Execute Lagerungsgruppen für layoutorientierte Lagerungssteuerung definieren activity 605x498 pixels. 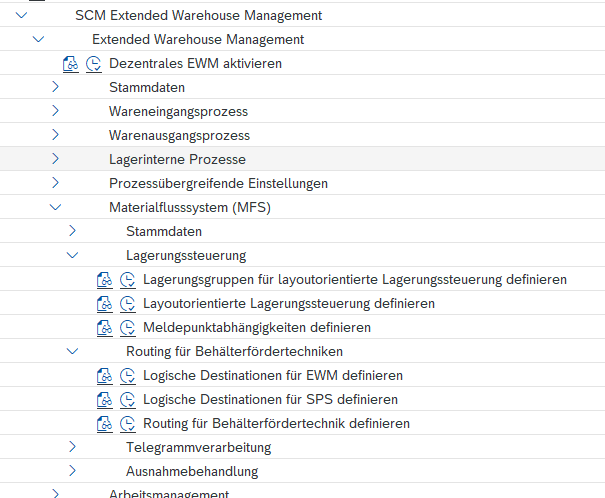(x=128, y=280)
